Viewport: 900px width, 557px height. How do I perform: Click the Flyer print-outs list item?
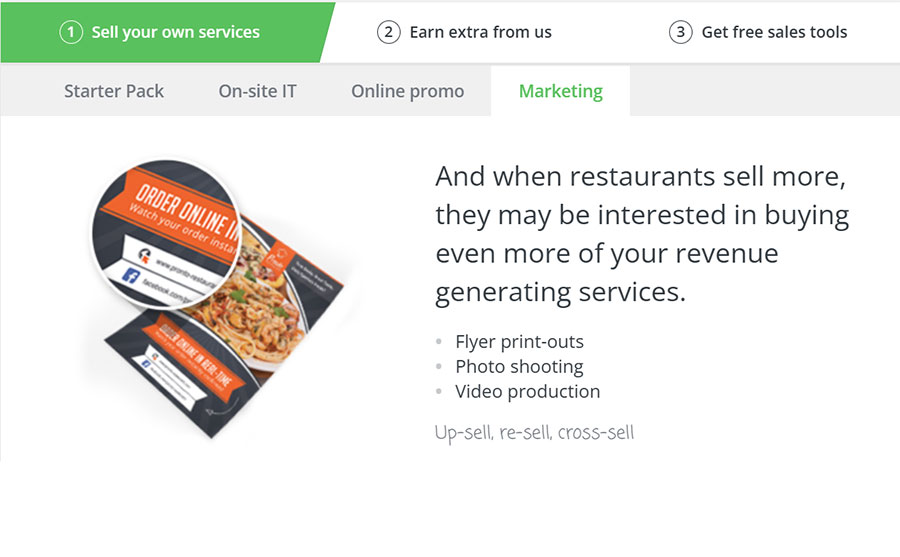coord(519,341)
